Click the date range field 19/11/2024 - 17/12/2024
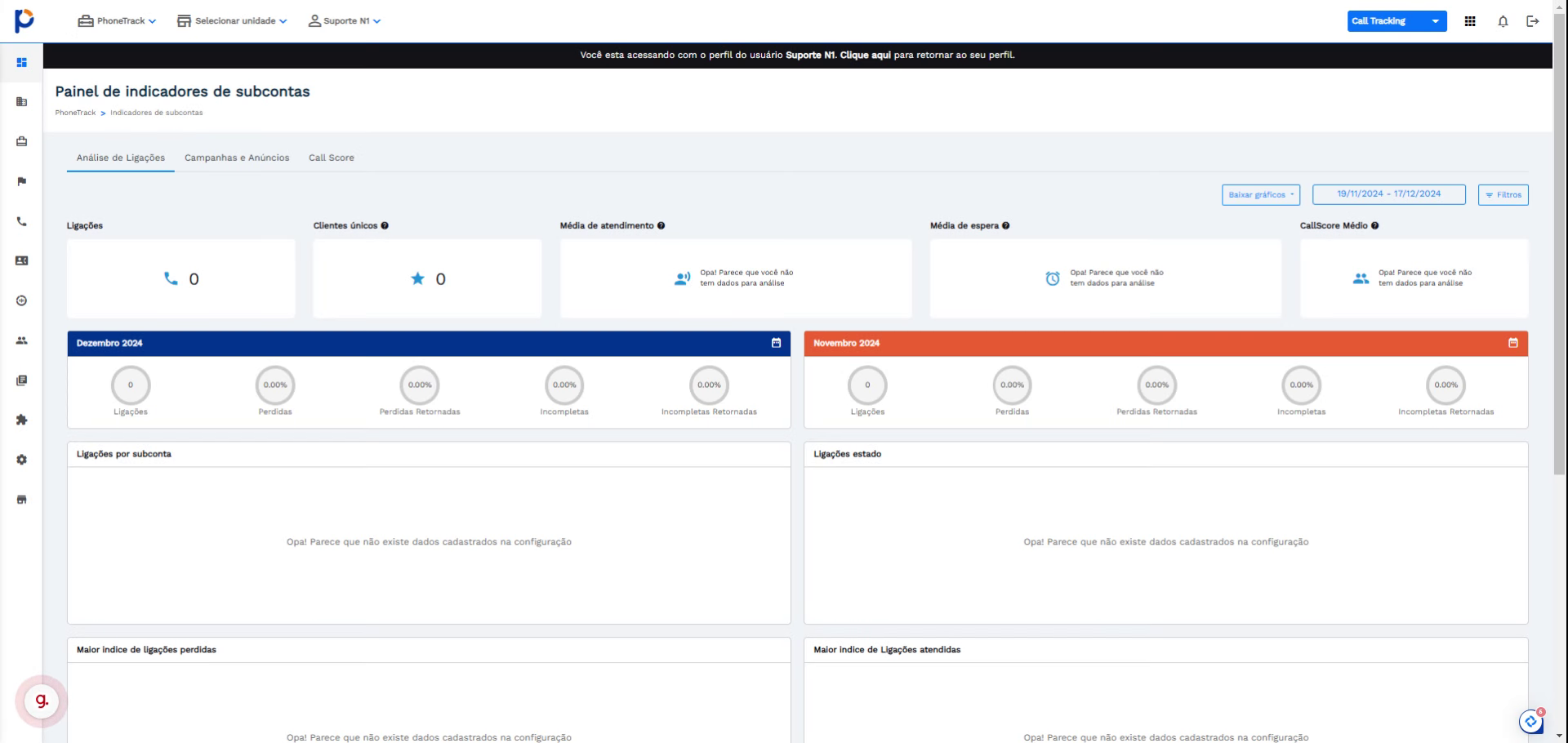Image resolution: width=1568 pixels, height=743 pixels. point(1389,194)
